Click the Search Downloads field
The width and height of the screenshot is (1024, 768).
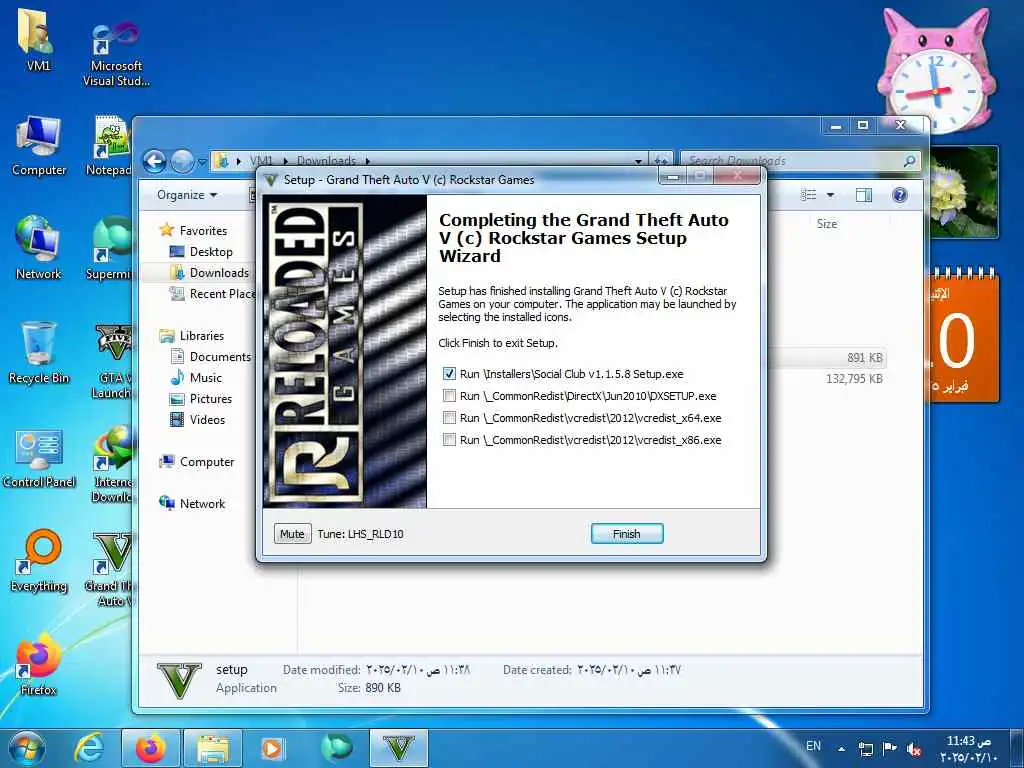(x=800, y=161)
